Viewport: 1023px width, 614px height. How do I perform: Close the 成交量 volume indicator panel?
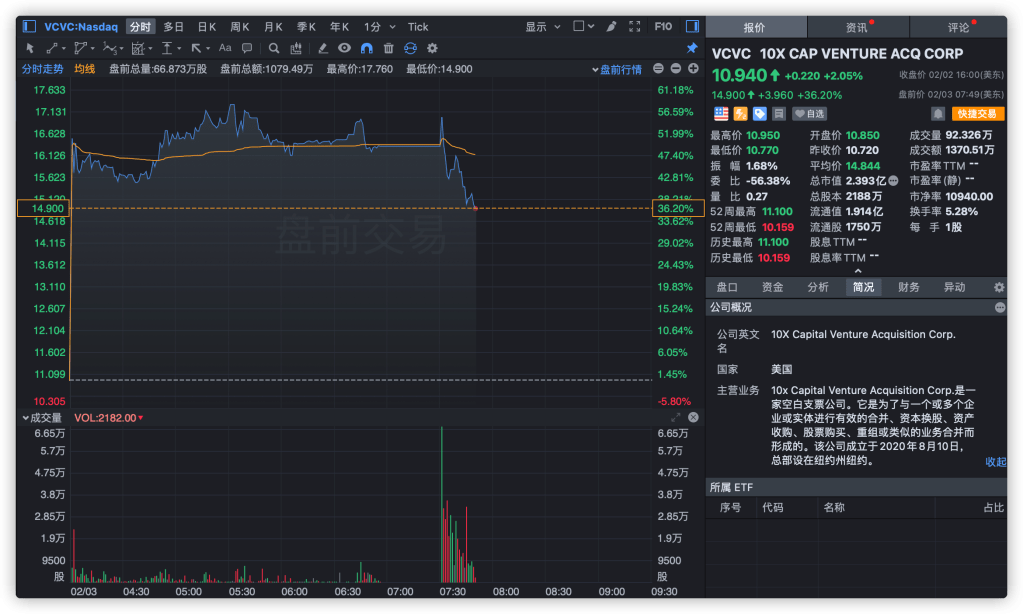pyautogui.click(x=693, y=417)
